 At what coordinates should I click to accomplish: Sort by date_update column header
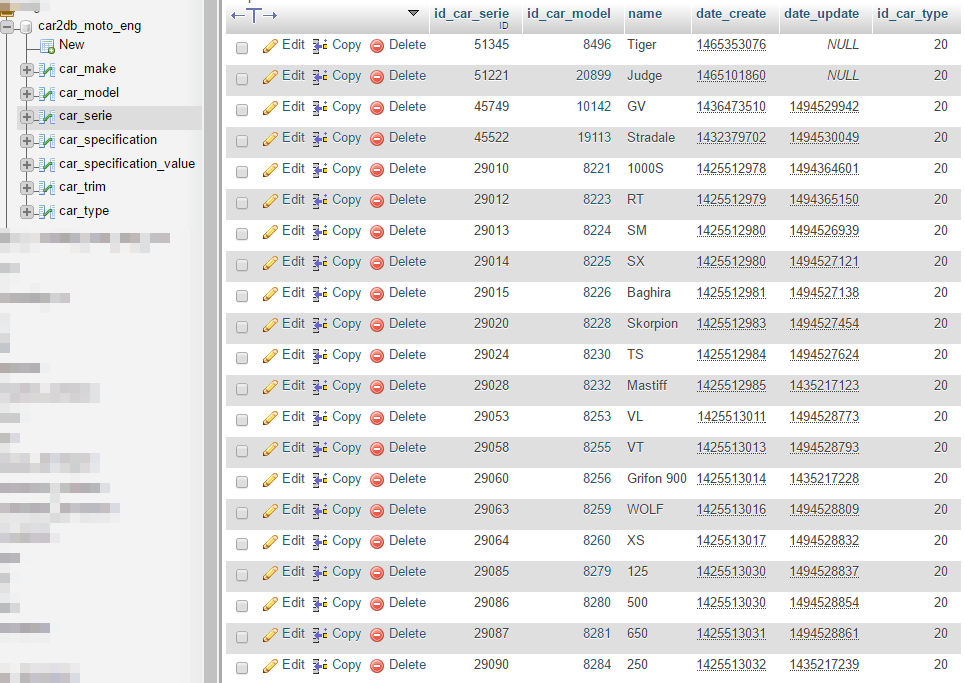tap(822, 14)
